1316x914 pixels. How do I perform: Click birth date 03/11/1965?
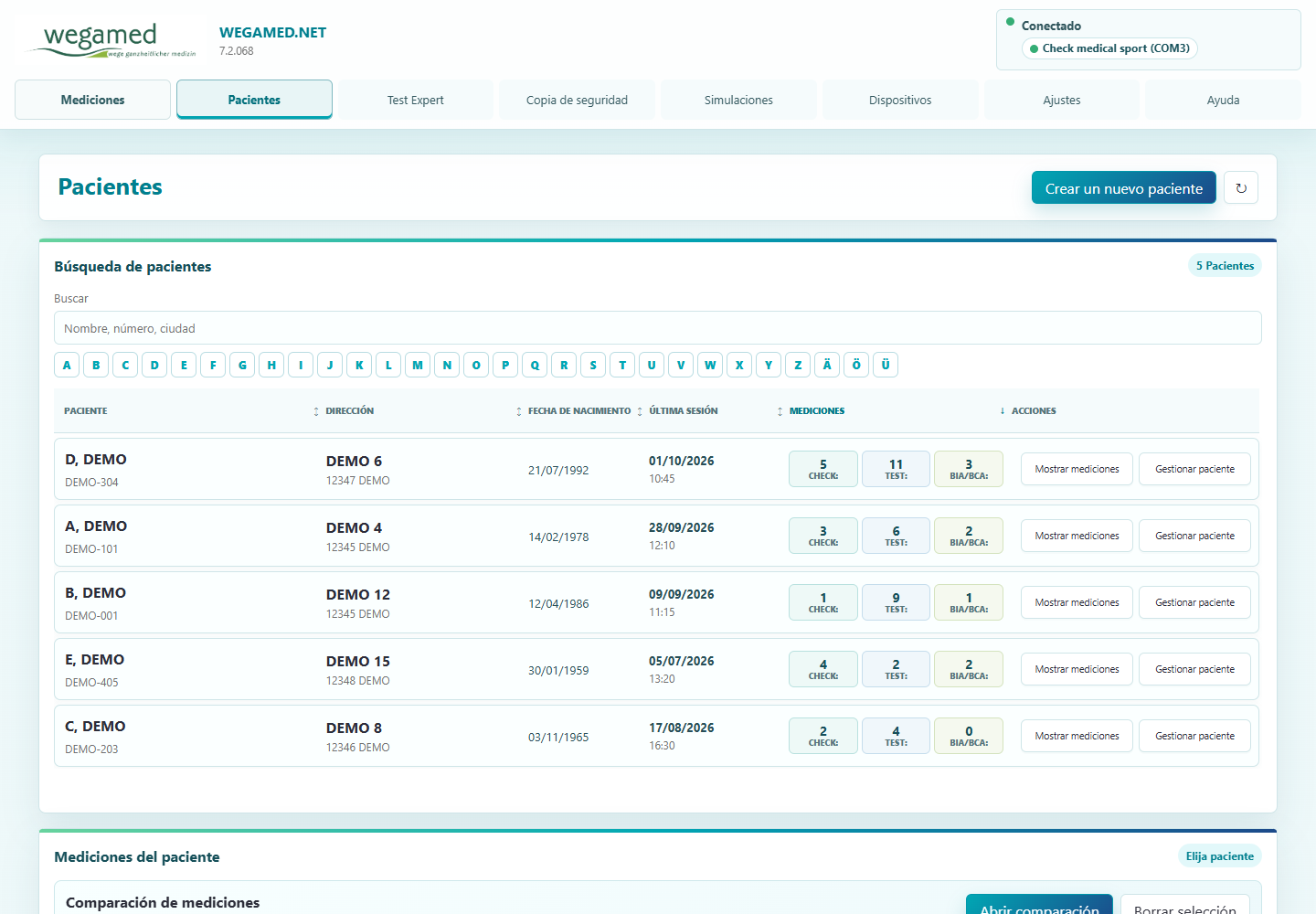point(558,737)
